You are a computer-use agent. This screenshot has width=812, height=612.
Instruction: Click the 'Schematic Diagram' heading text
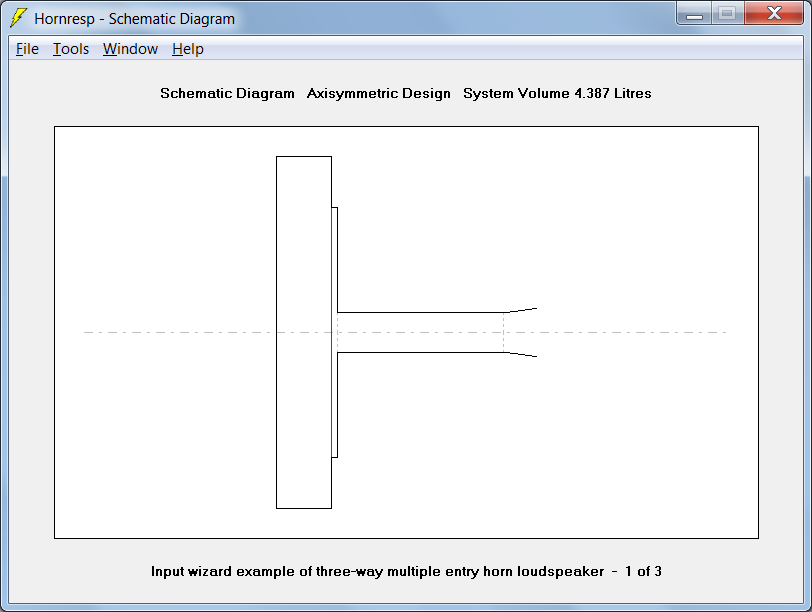[x=227, y=93]
